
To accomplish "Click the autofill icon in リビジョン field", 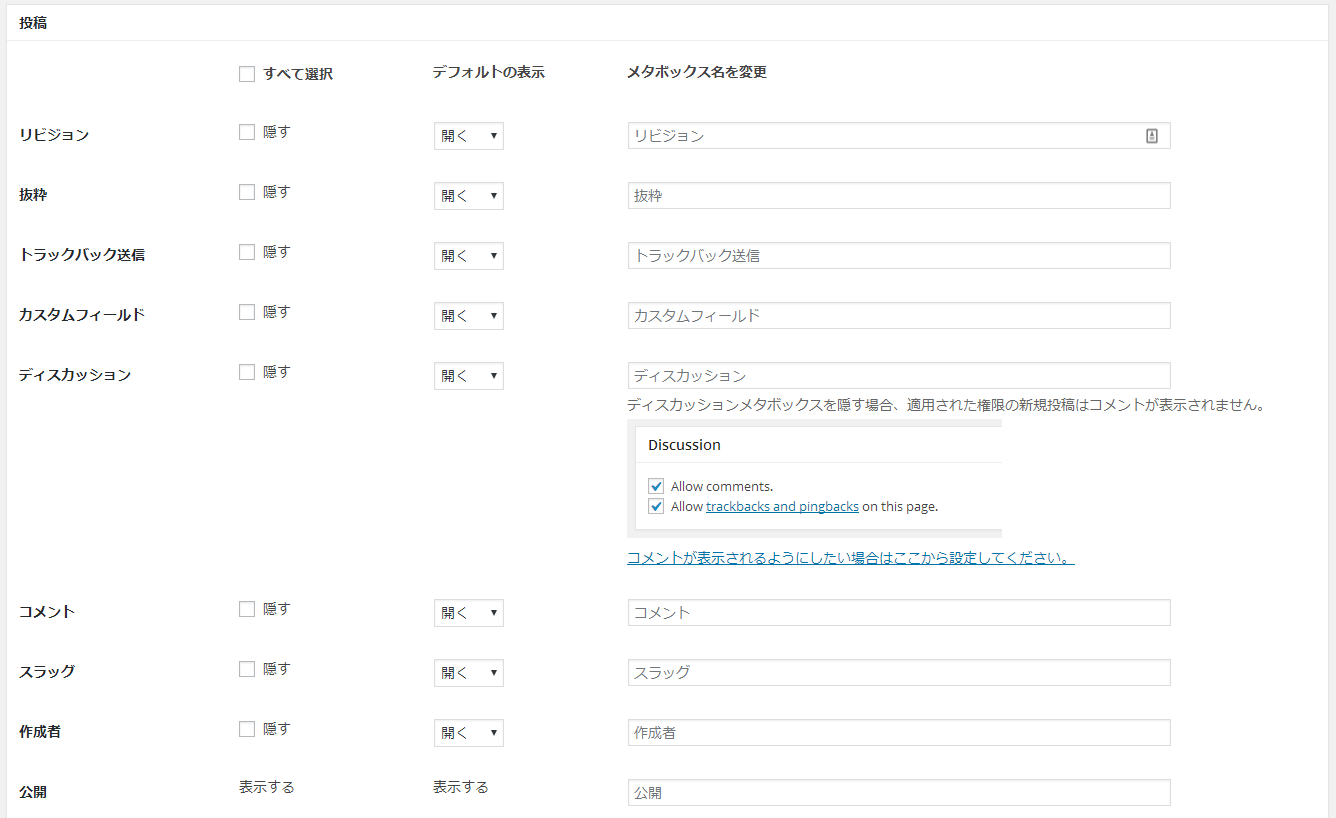I will tap(1151, 136).
